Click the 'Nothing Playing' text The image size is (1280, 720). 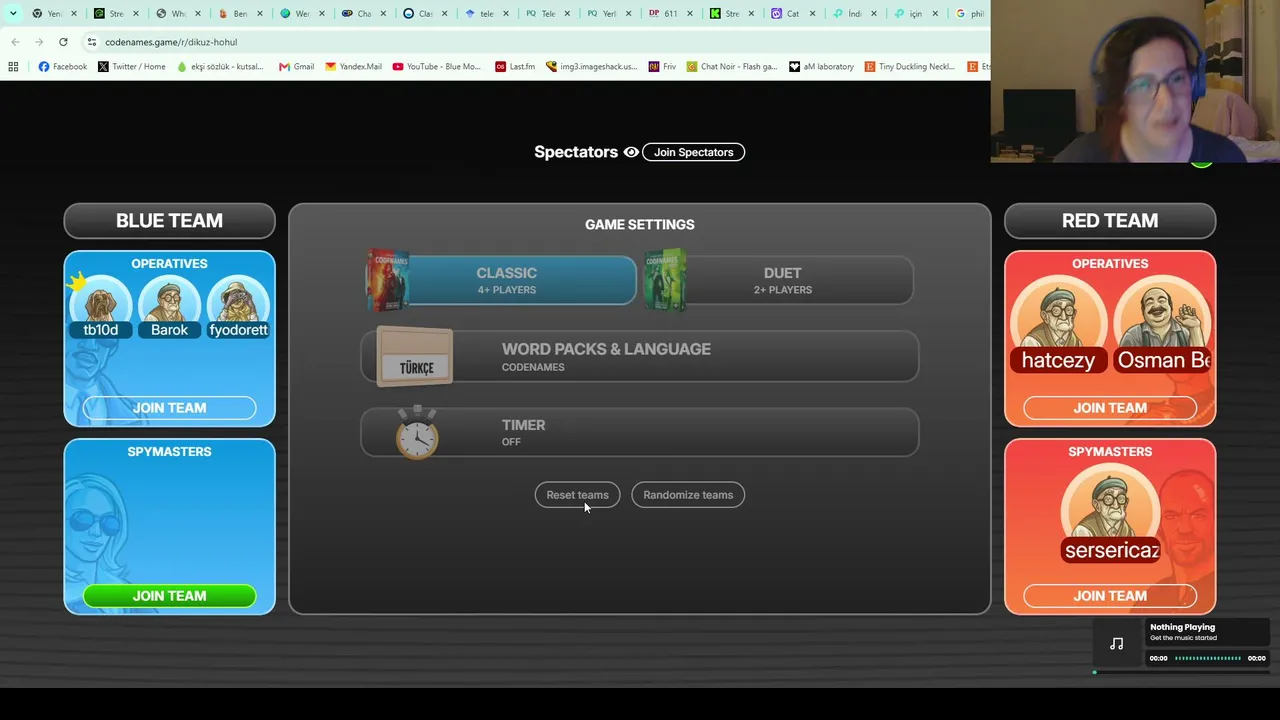[x=1182, y=627]
